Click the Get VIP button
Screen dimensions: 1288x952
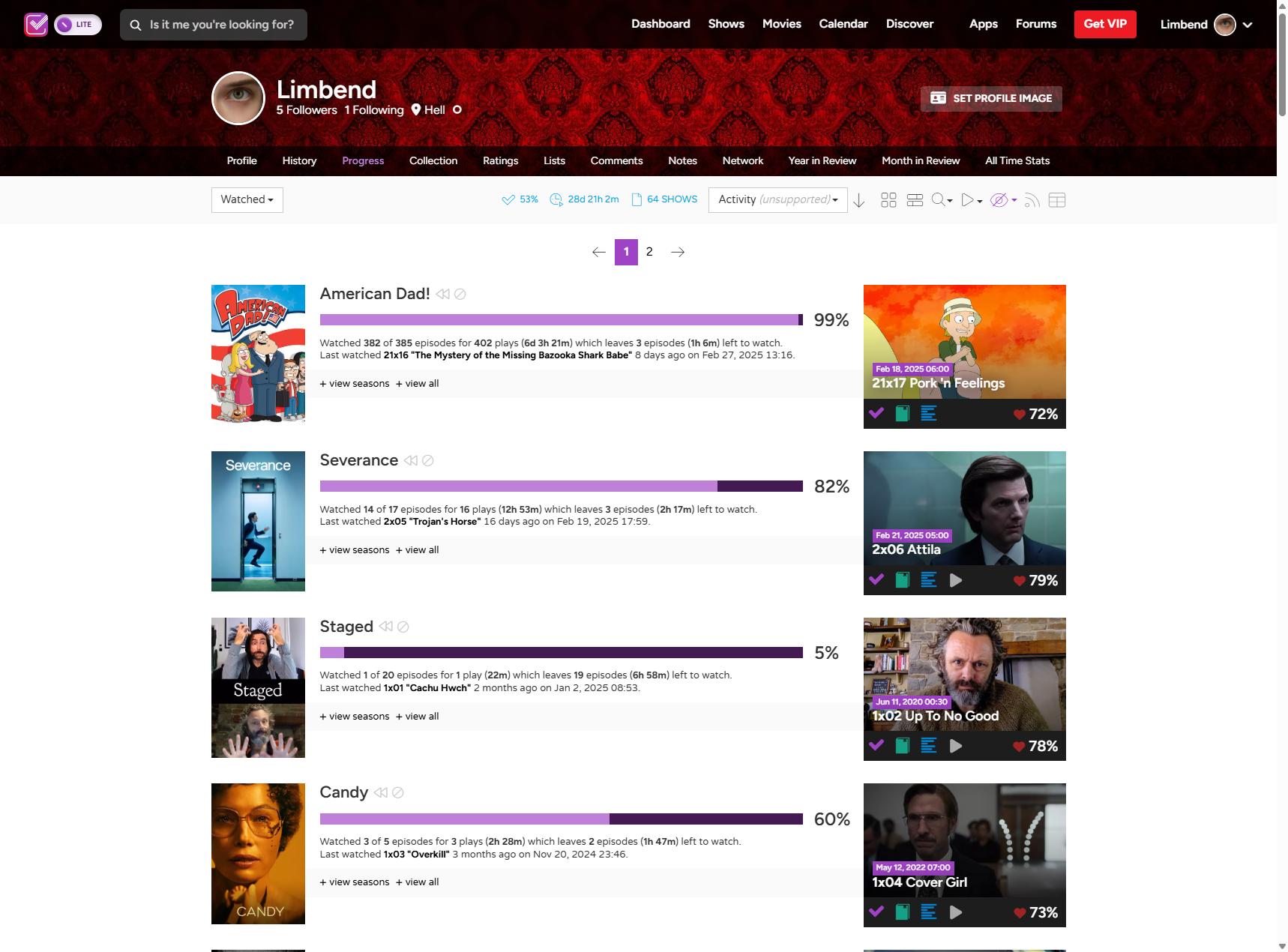pyautogui.click(x=1105, y=24)
